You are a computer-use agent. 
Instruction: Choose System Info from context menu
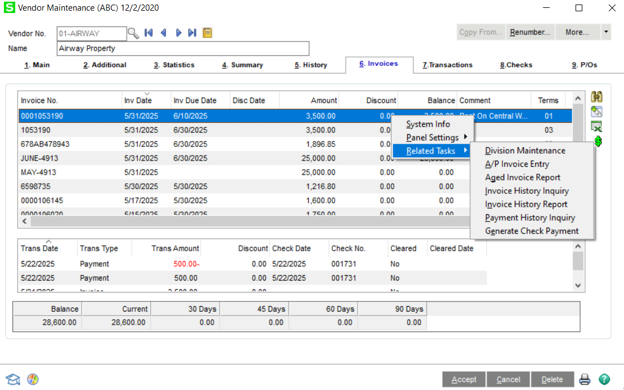[428, 124]
